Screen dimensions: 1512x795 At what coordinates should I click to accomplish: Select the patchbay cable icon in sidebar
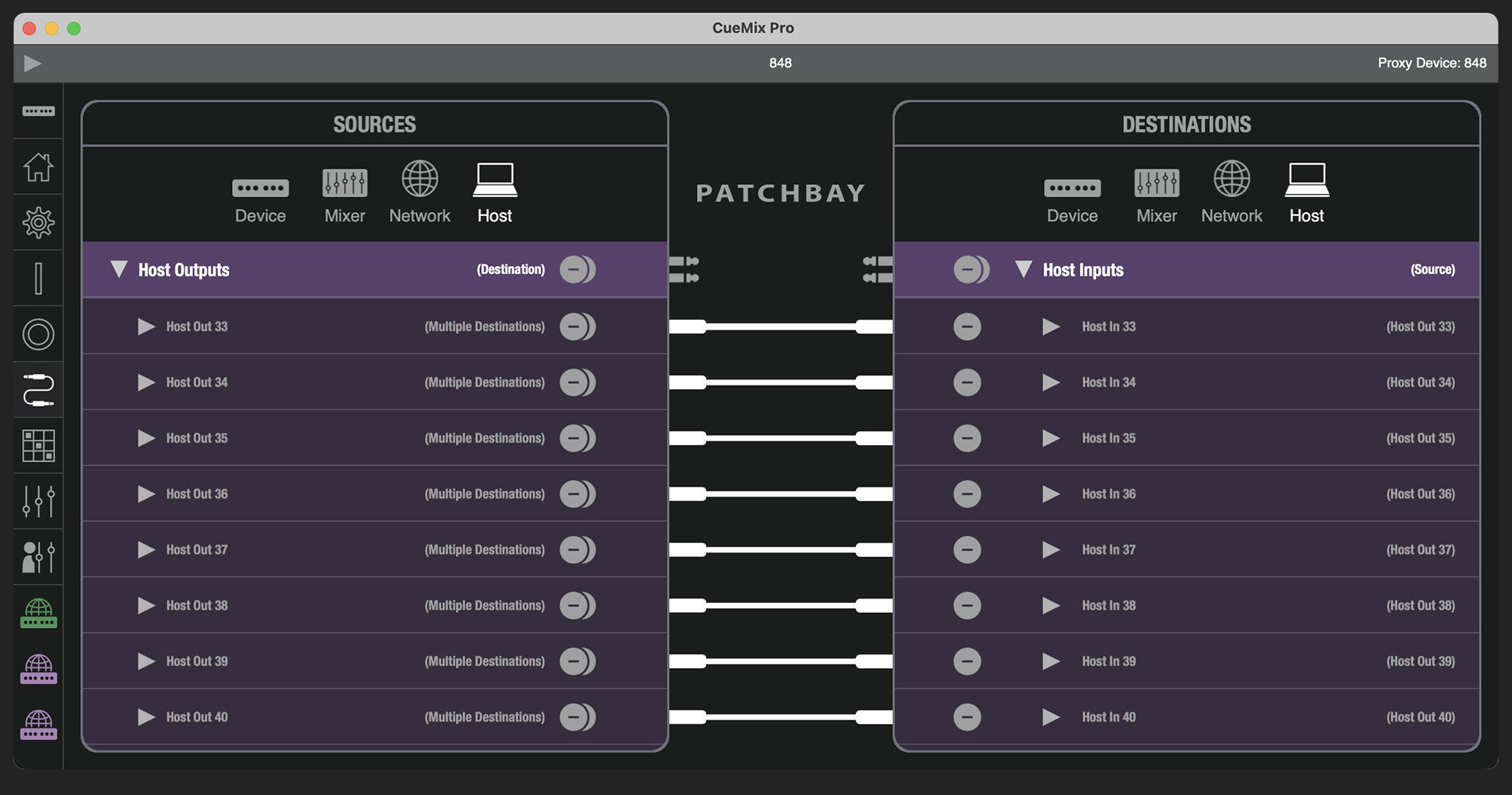[38, 390]
